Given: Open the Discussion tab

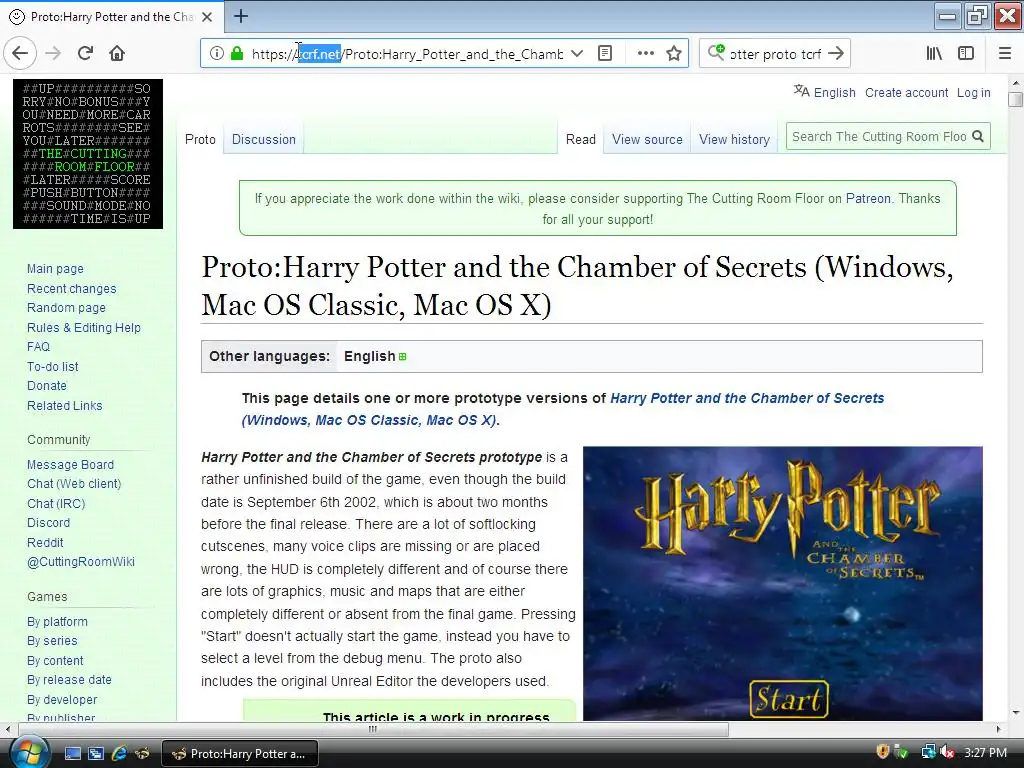Looking at the screenshot, I should 264,139.
